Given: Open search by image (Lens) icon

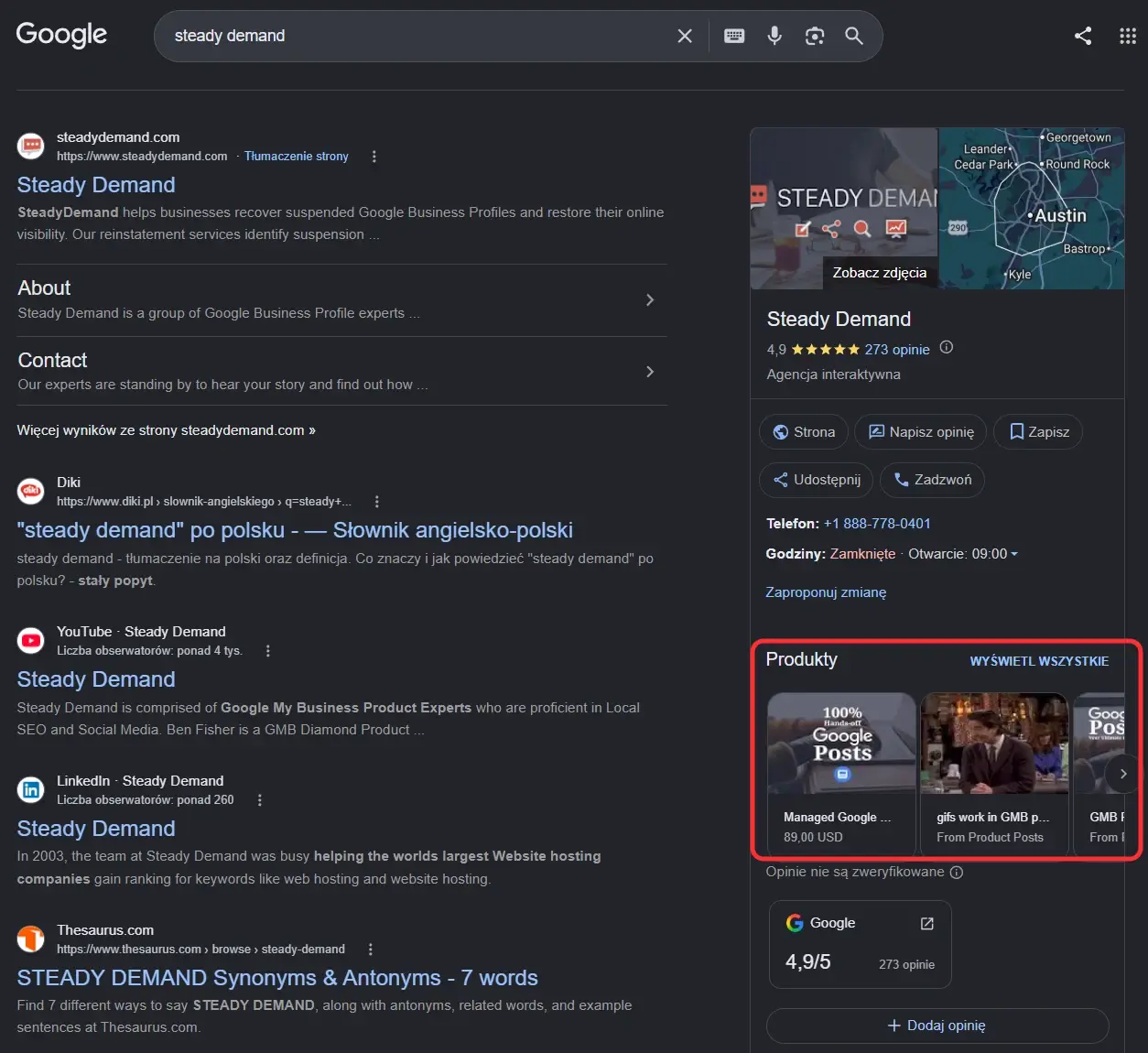Looking at the screenshot, I should [815, 36].
